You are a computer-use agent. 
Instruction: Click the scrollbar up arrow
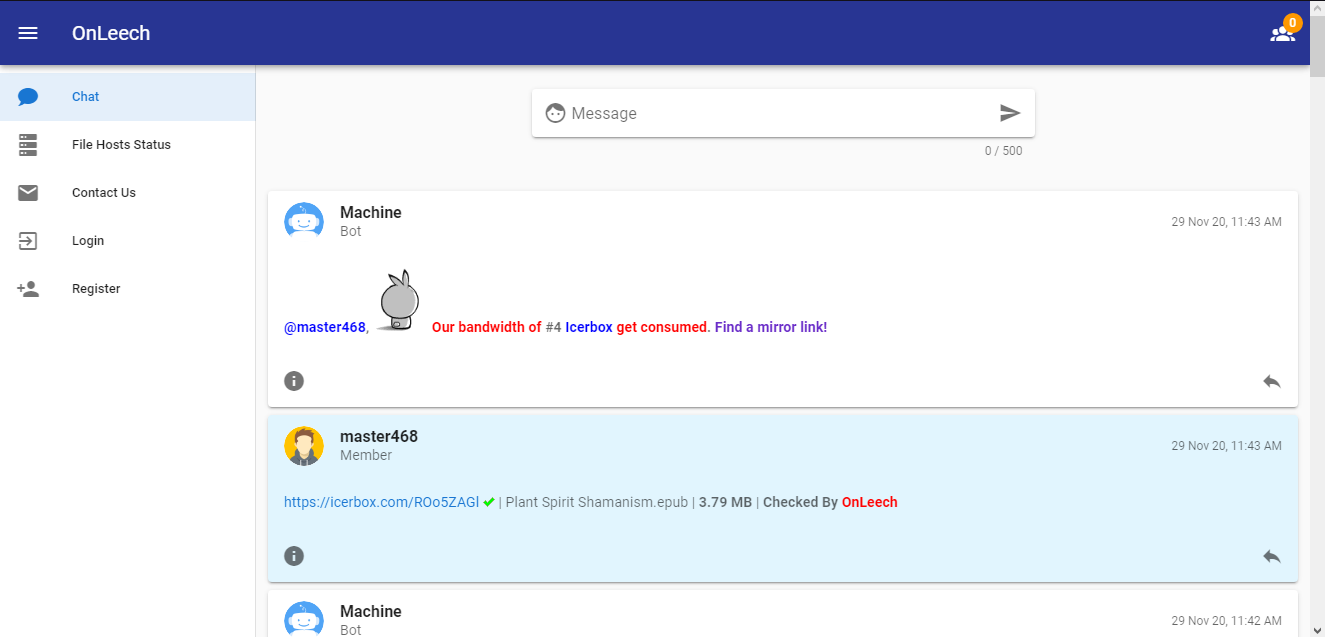tap(1317, 7)
